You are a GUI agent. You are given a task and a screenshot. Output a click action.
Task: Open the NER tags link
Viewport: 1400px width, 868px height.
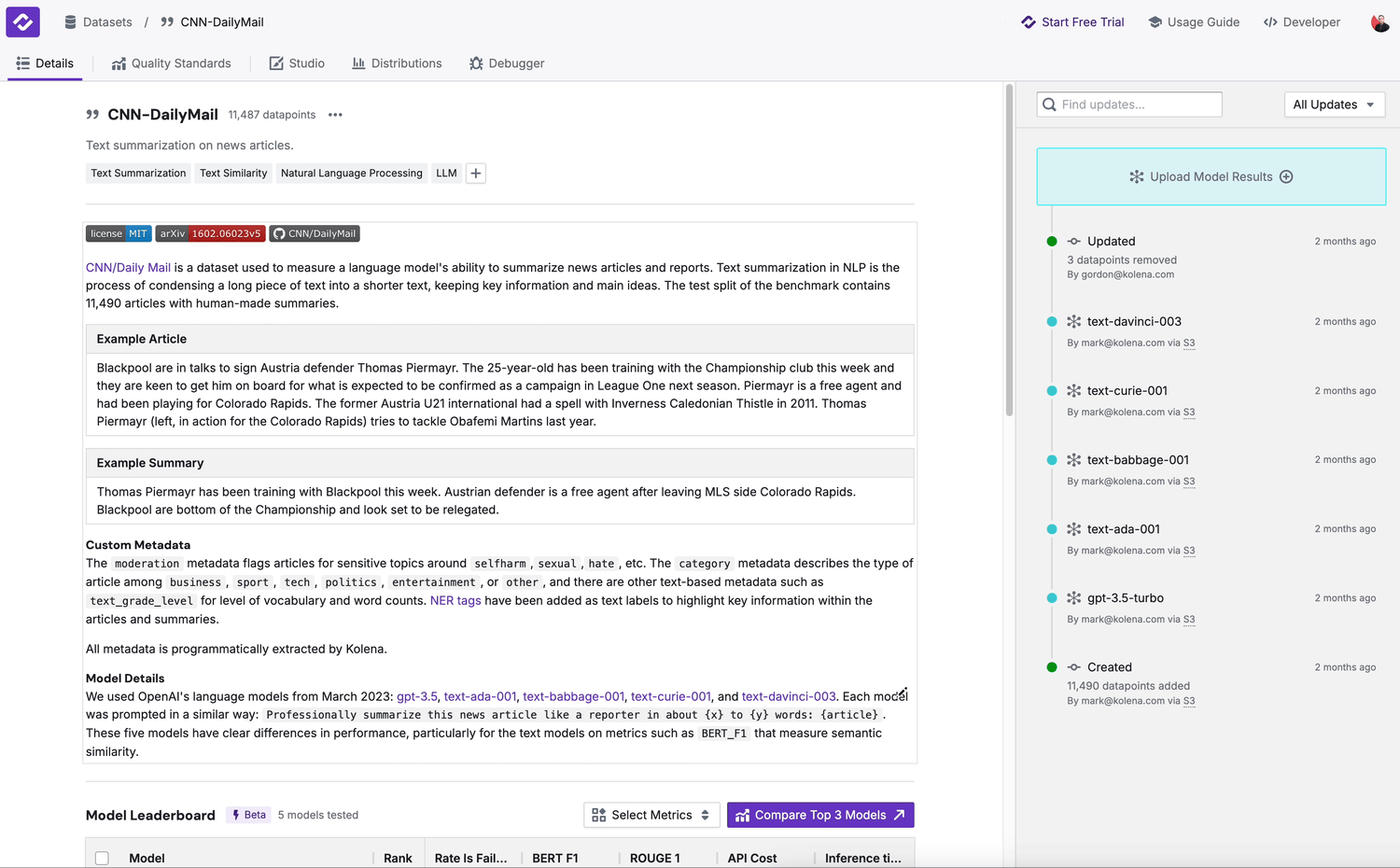click(455, 601)
